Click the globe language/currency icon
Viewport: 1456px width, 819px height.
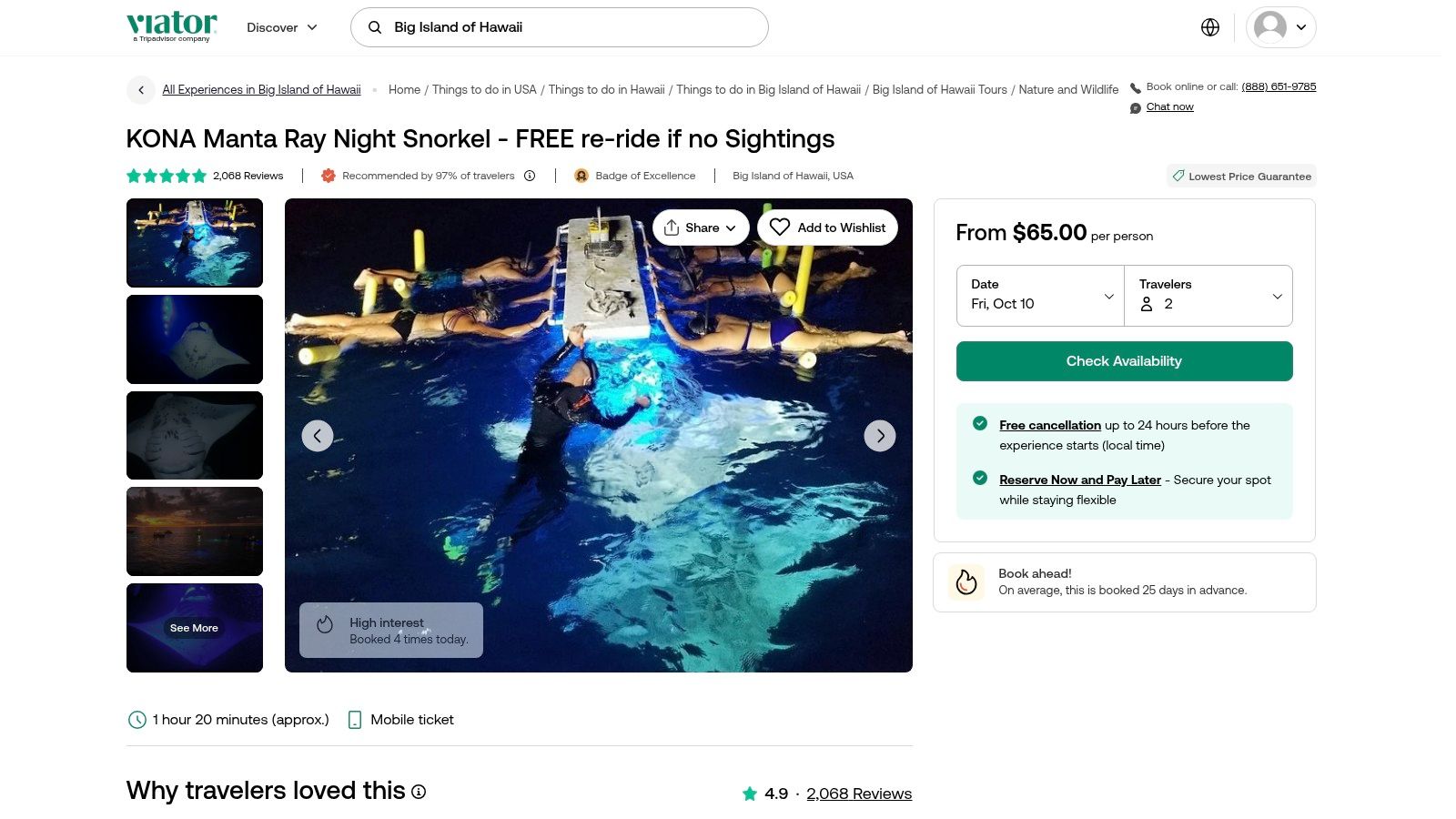[x=1209, y=27]
